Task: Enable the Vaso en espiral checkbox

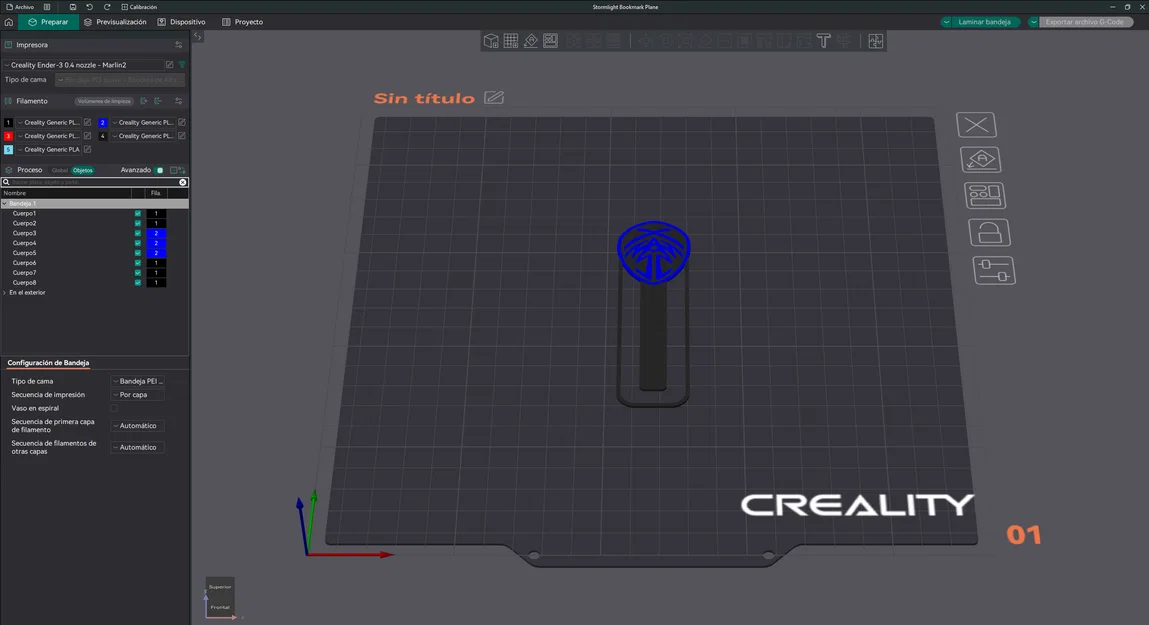Action: (x=114, y=408)
